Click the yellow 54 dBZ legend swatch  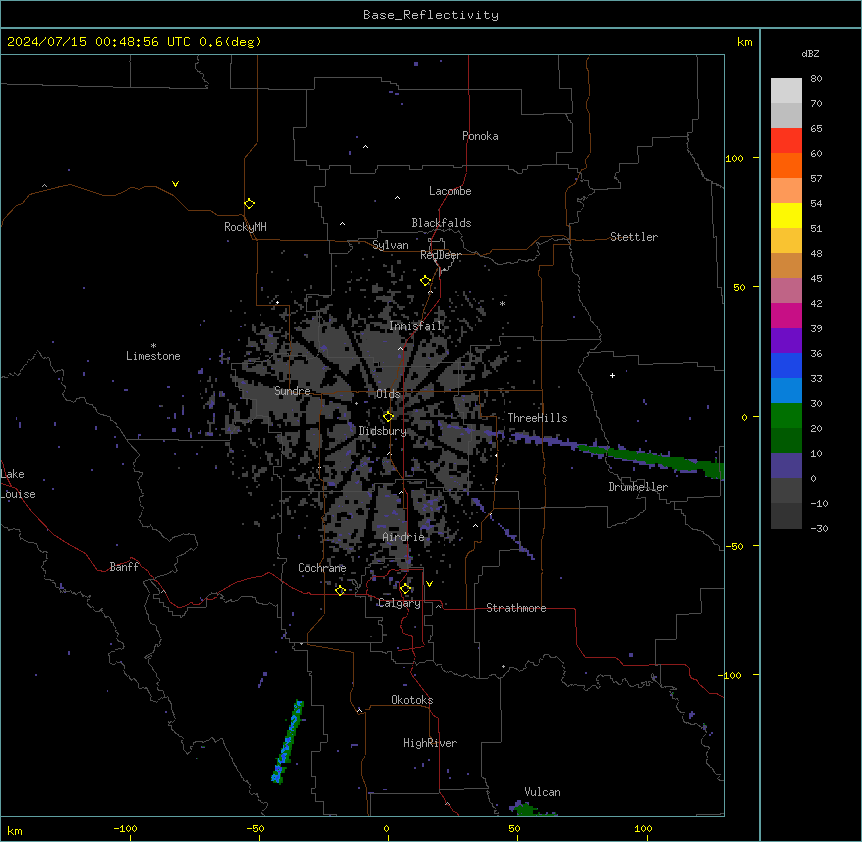coord(786,215)
